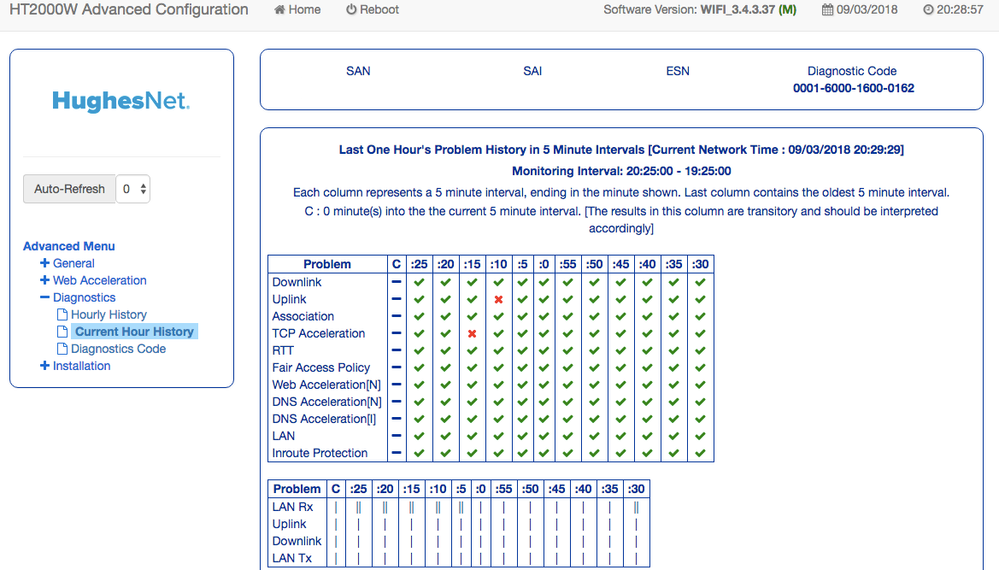Viewport: 999px width, 570px height.
Task: Open the Hourly History page
Action: pos(108,315)
